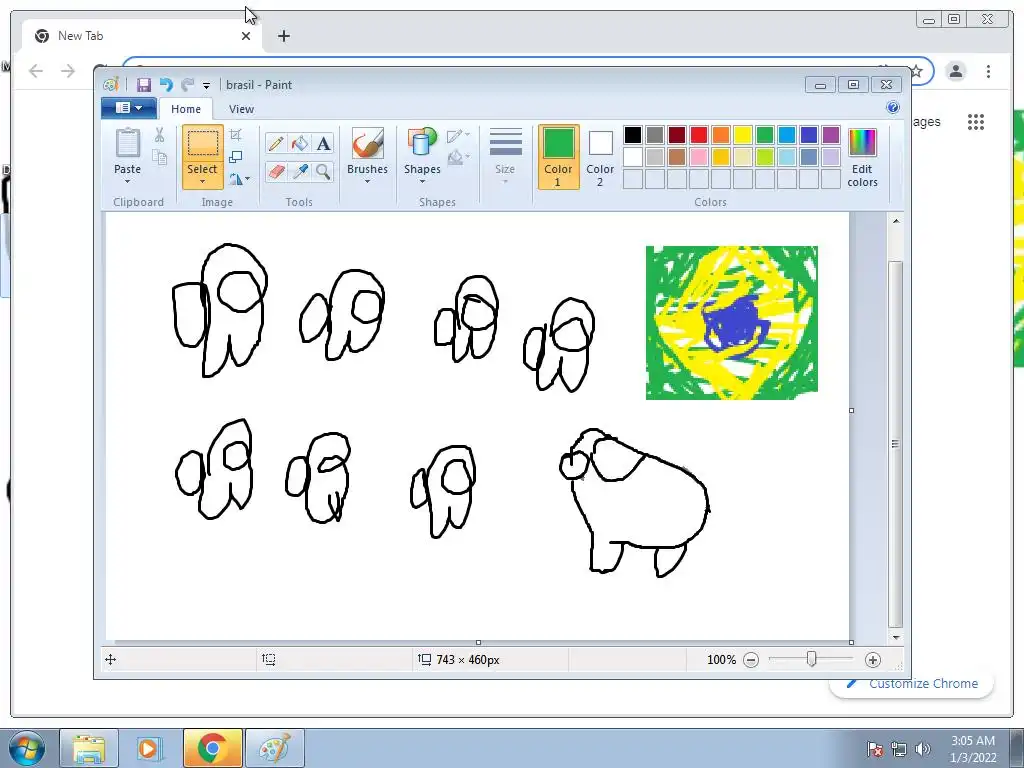Expand the Shapes dropdown arrow
1024x768 pixels.
point(422,182)
